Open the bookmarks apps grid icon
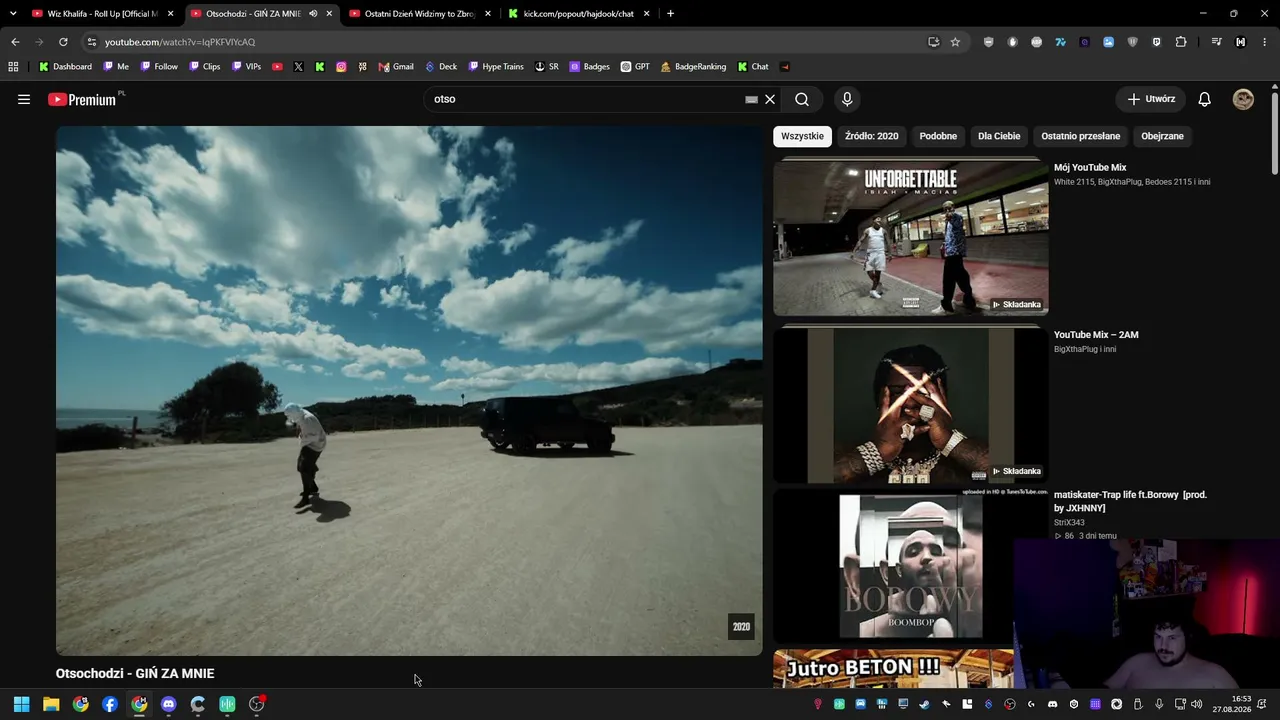This screenshot has height=720, width=1280. (x=13, y=67)
